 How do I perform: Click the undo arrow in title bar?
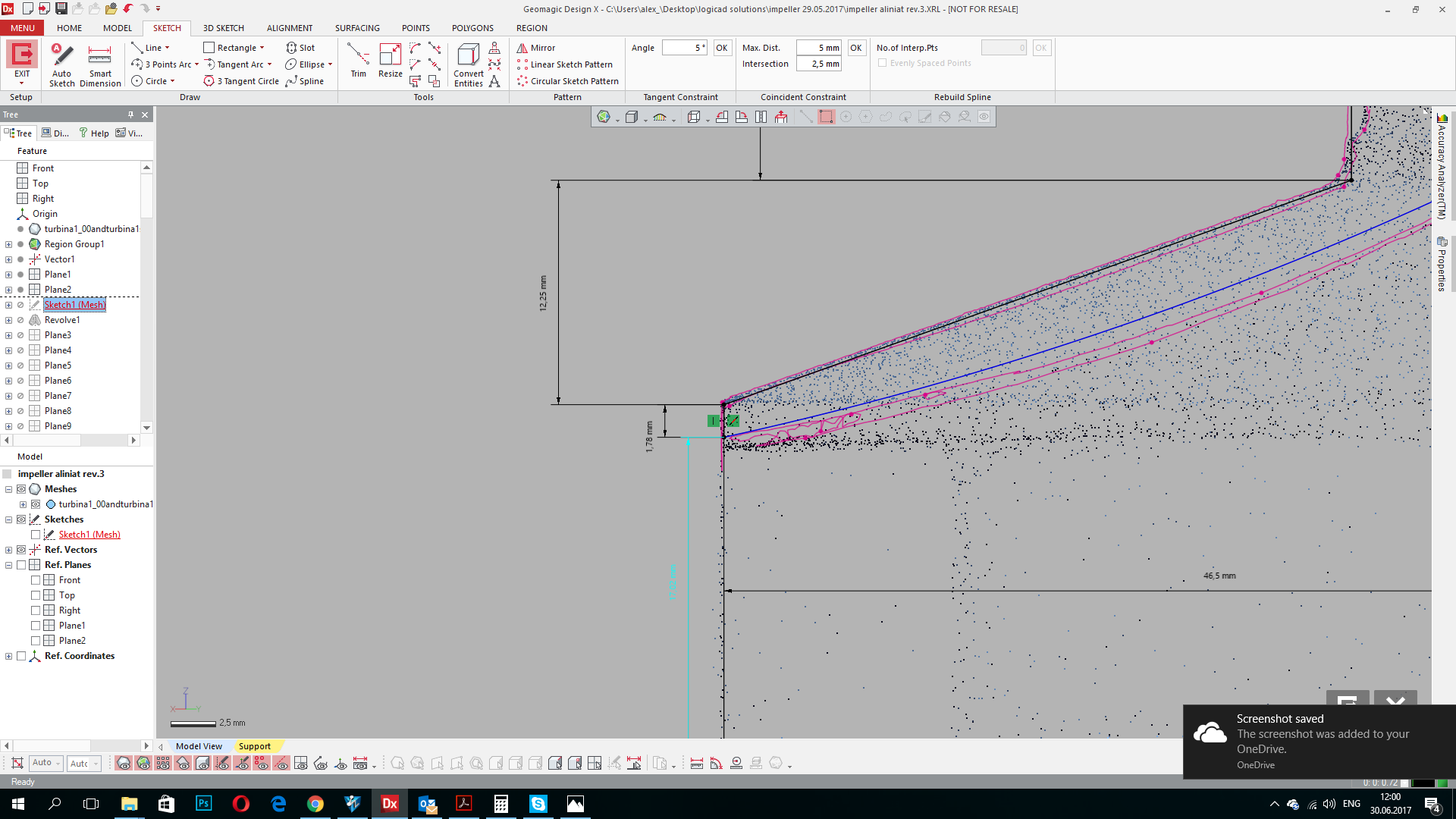[x=128, y=9]
